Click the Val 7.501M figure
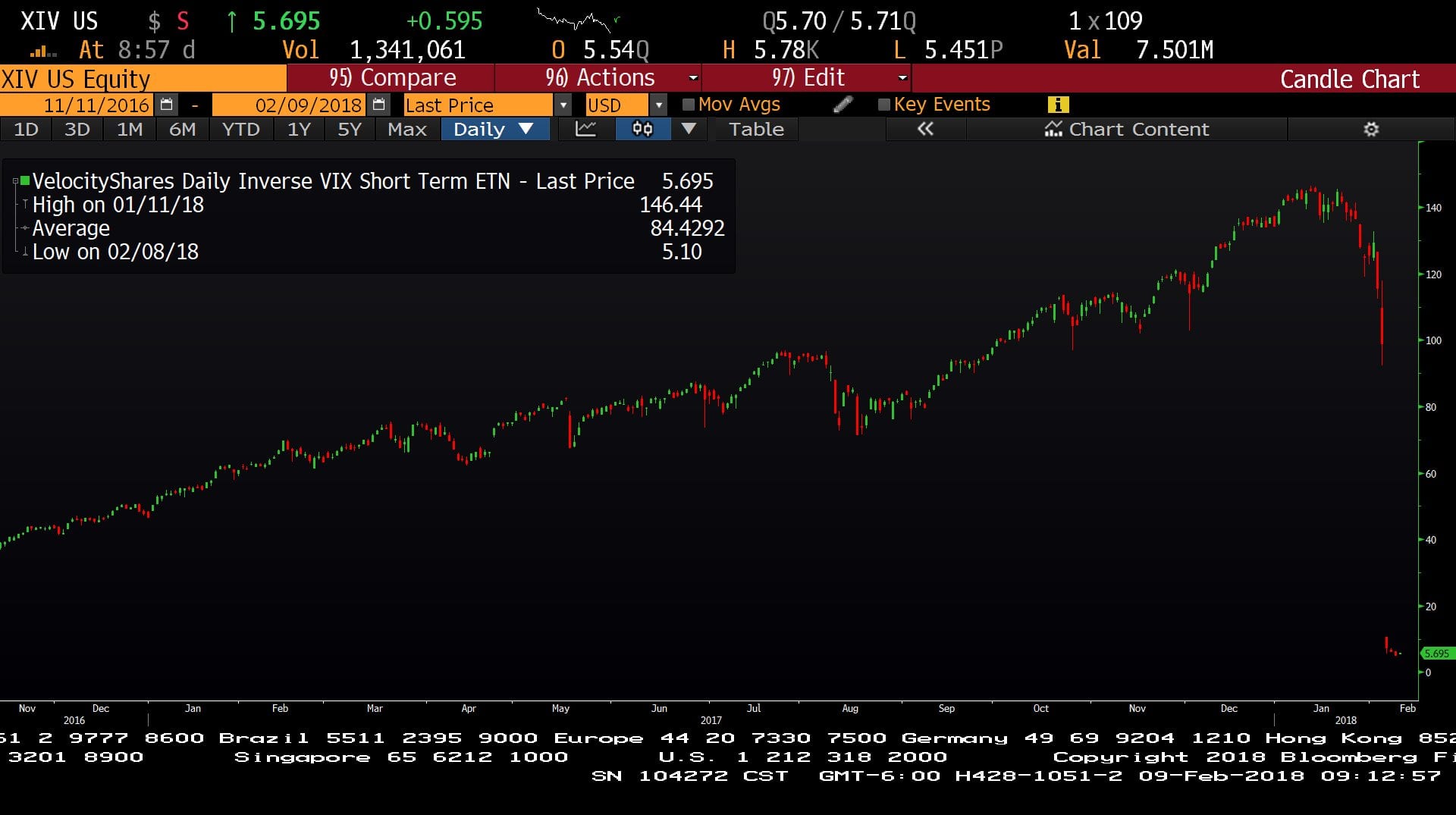The width and height of the screenshot is (1456, 815). [1175, 50]
